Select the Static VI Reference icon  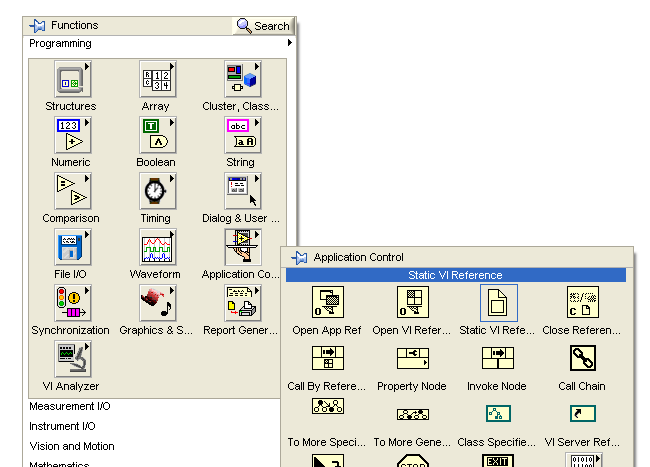point(498,303)
